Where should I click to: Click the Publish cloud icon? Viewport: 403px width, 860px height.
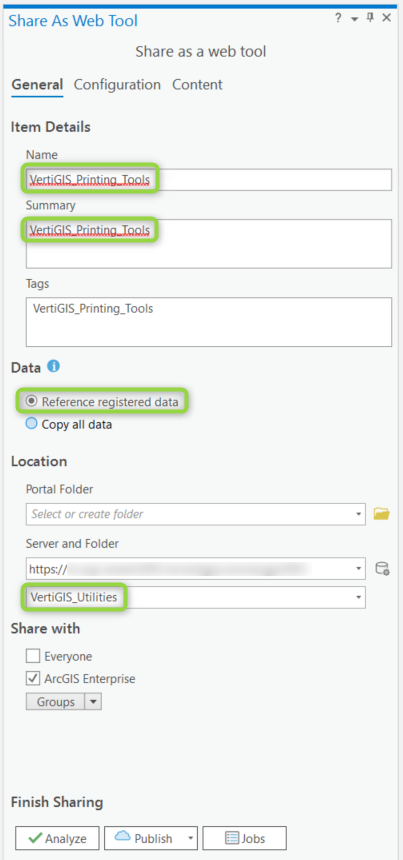pyautogui.click(x=122, y=836)
